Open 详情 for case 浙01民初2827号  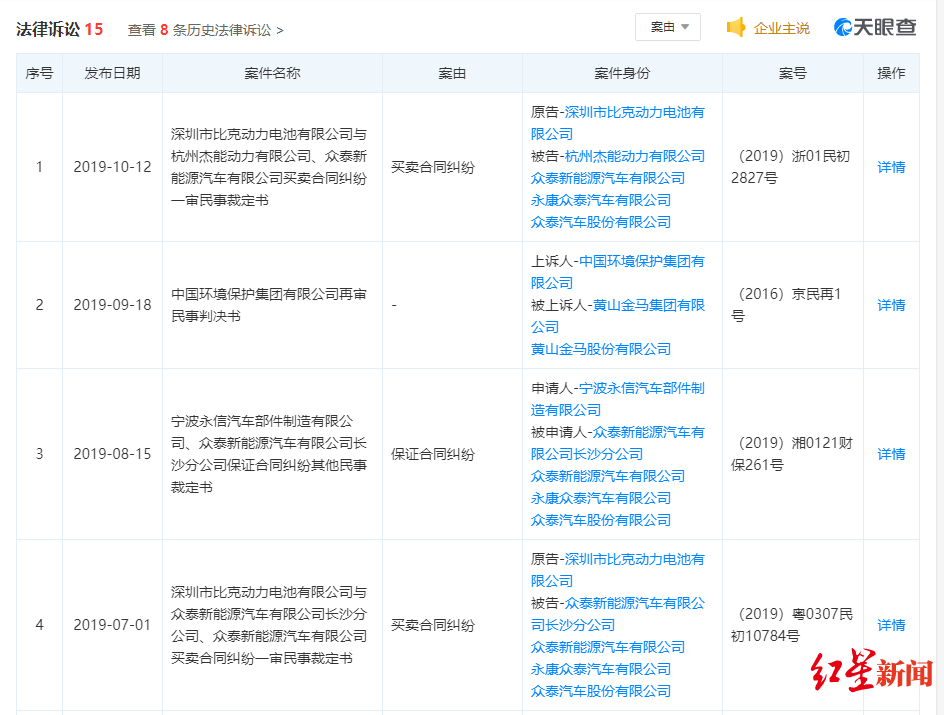coord(891,167)
